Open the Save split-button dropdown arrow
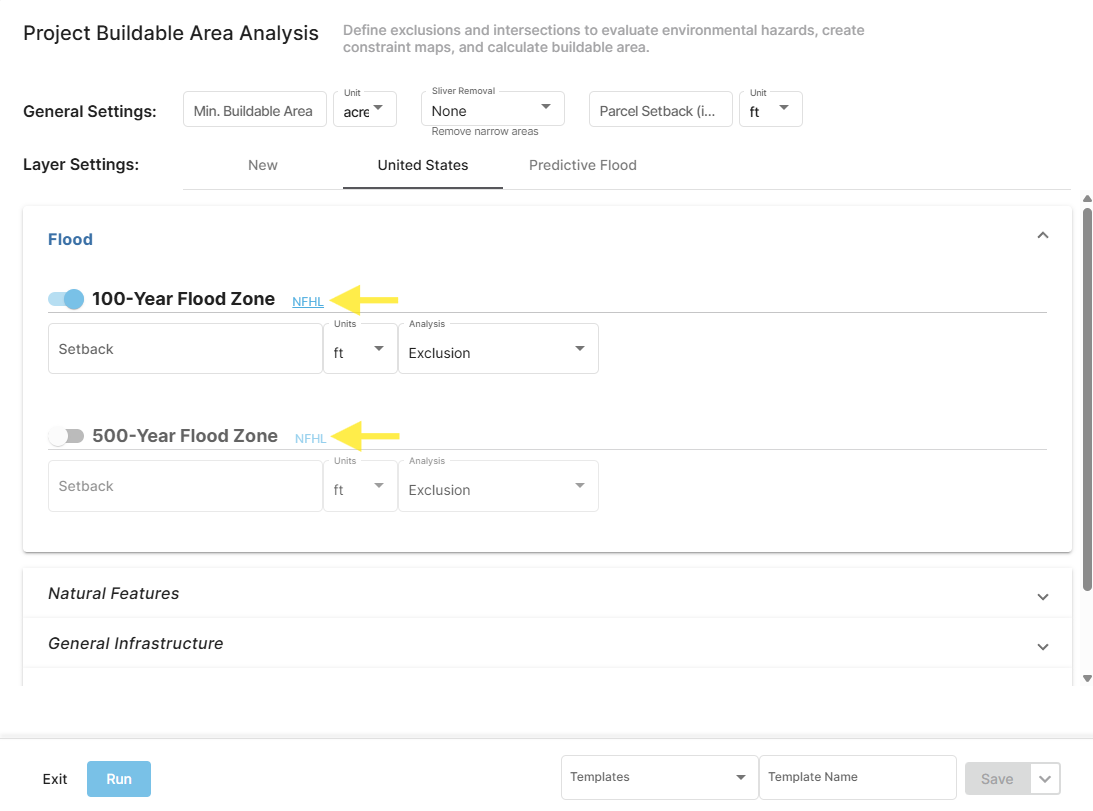 1044,778
